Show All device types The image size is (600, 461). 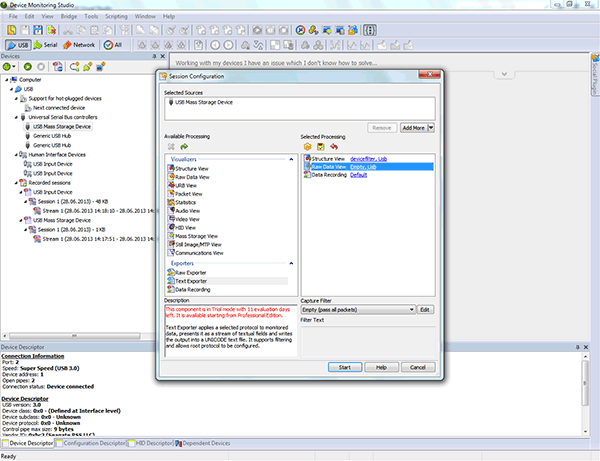click(113, 45)
